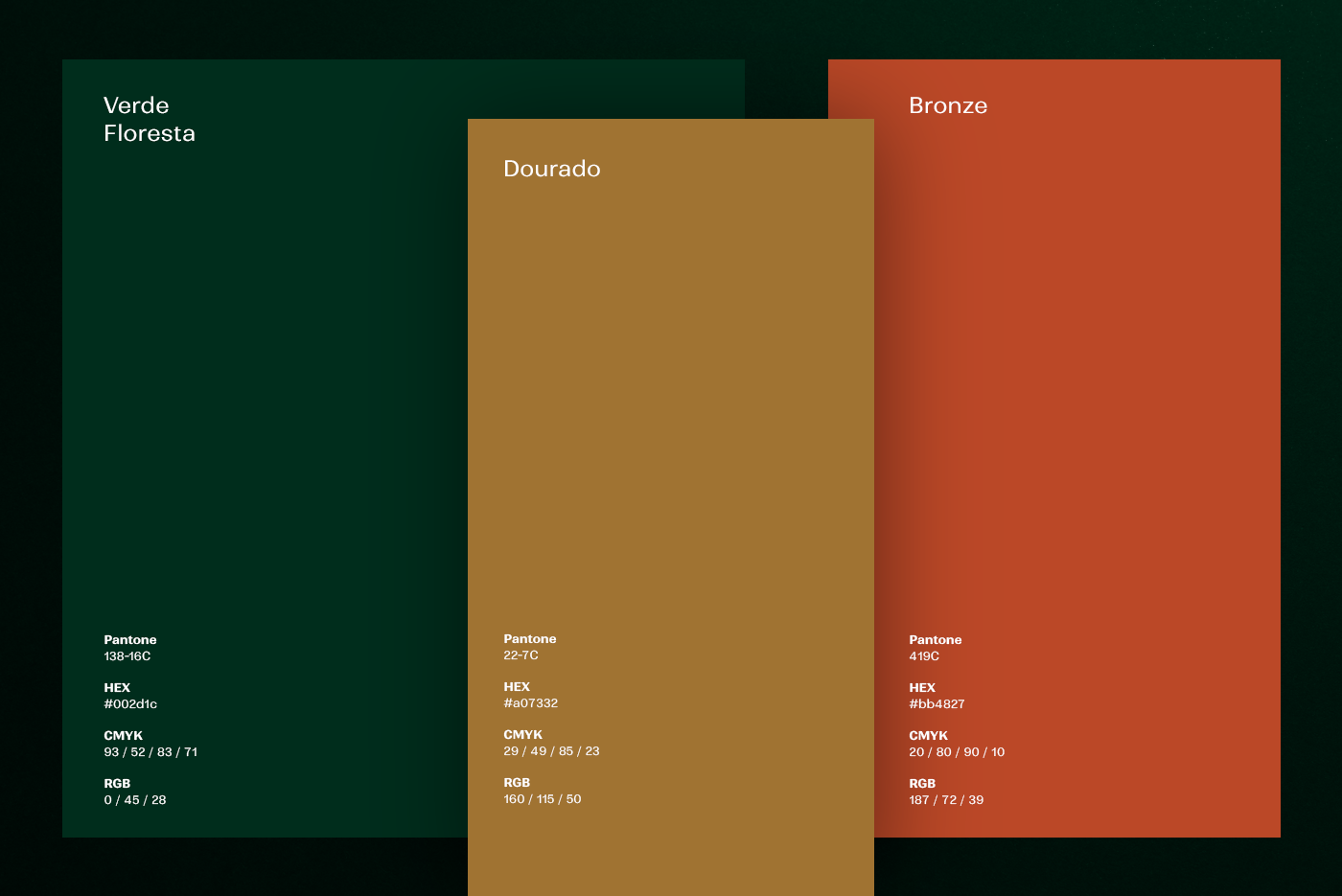Click the HEX label on Dourado card
Screen dimensions: 1342x896
517,687
